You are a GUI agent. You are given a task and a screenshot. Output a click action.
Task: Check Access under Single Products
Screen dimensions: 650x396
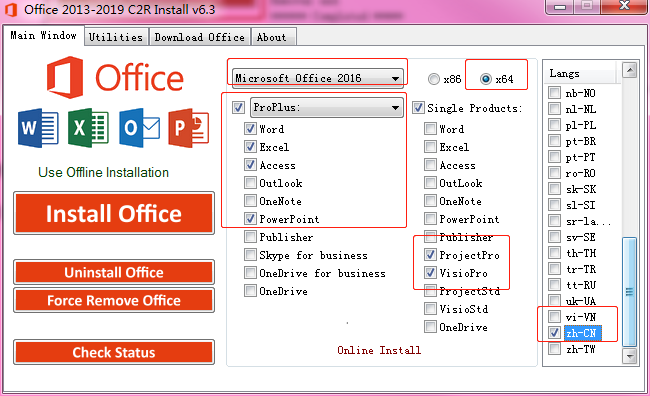click(430, 165)
